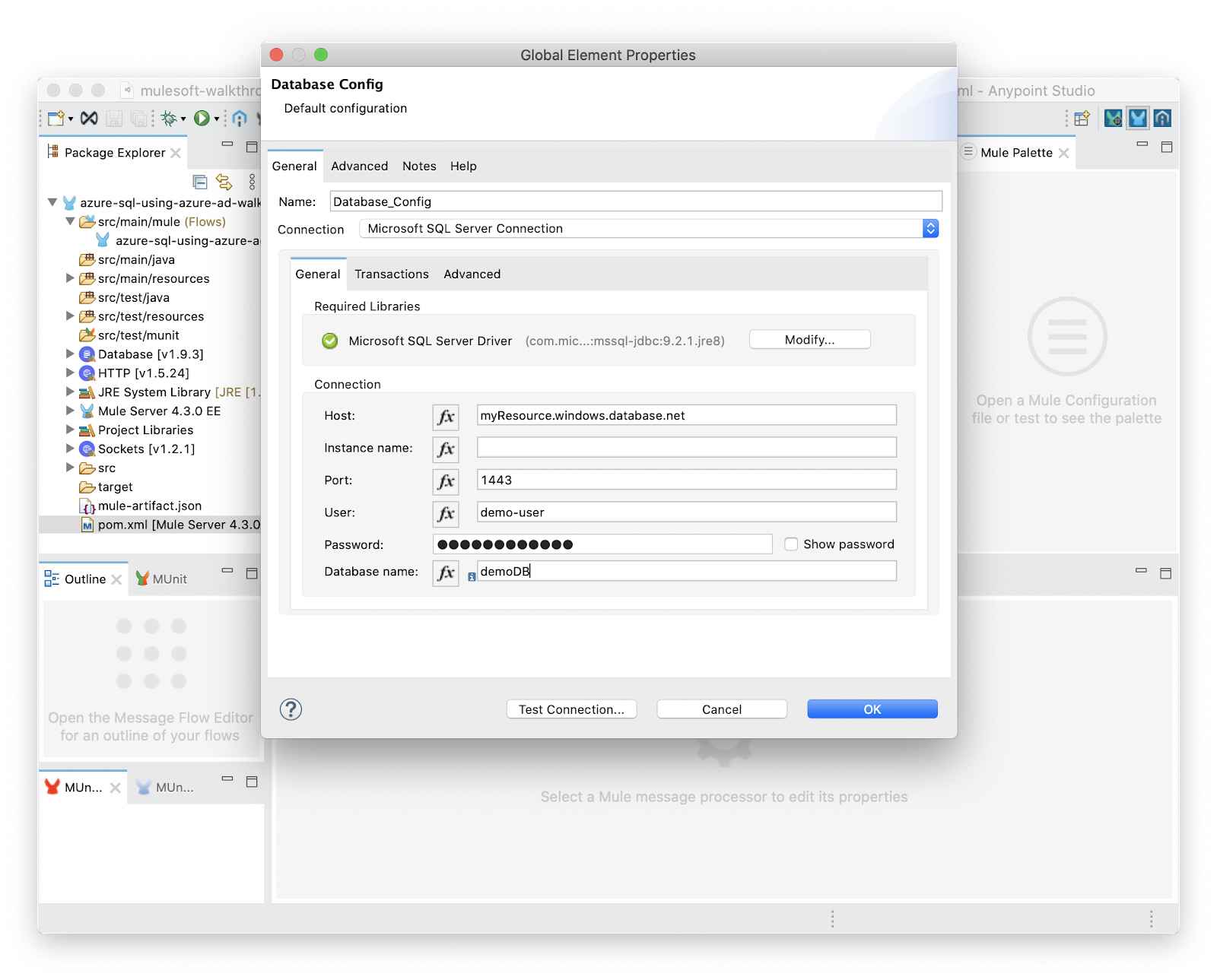
Task: Click the help question mark icon
Action: (x=291, y=709)
